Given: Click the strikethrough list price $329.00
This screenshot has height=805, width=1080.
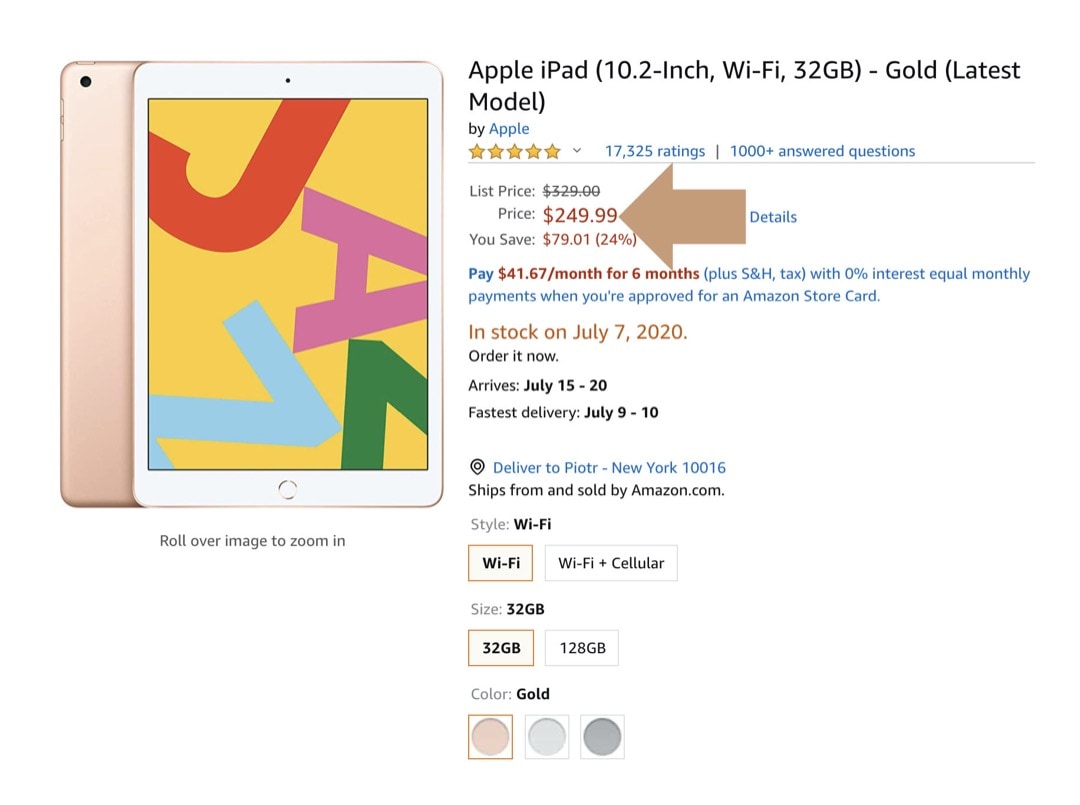Looking at the screenshot, I should [571, 191].
